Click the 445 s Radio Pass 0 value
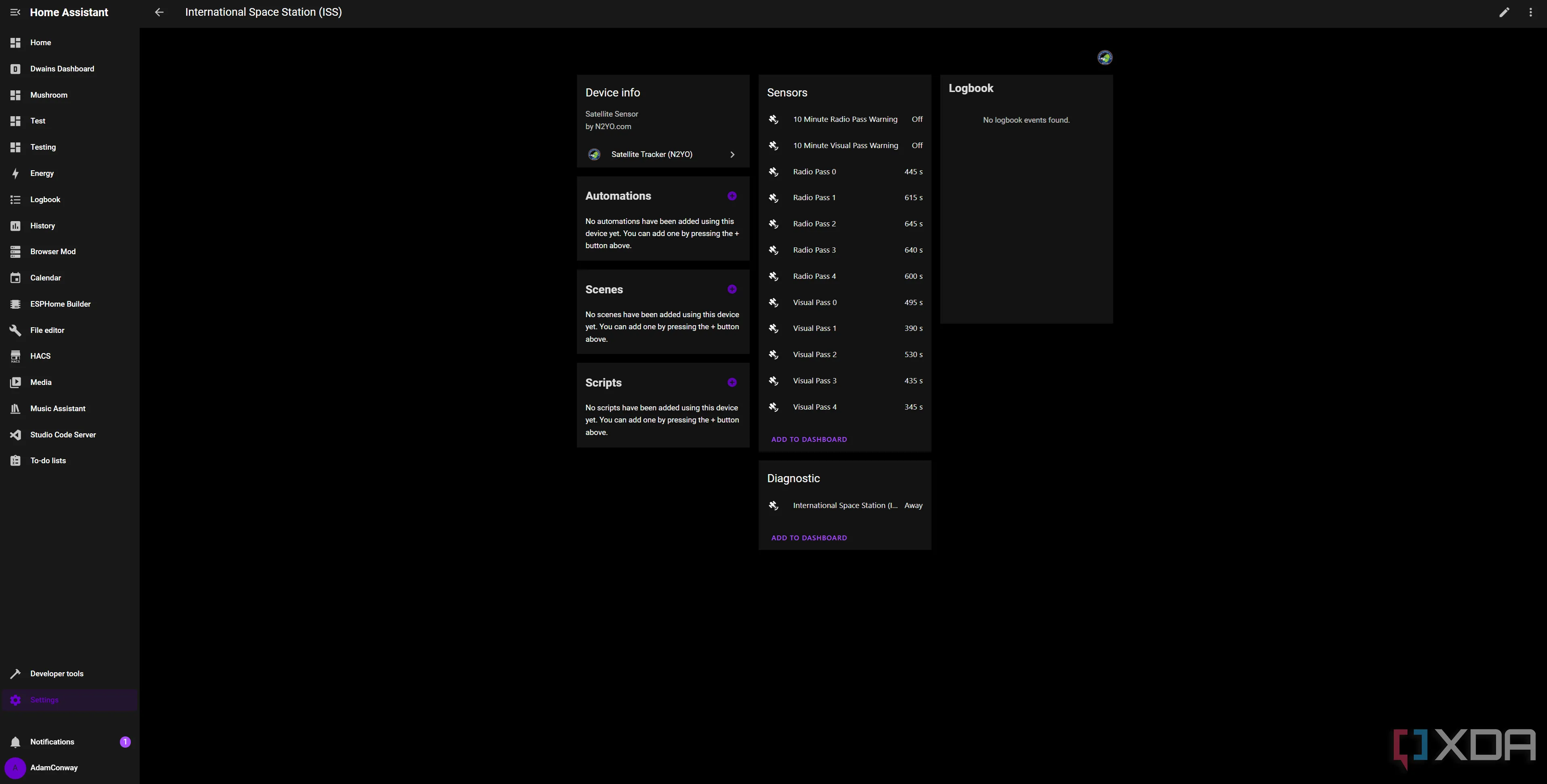 pyautogui.click(x=914, y=171)
